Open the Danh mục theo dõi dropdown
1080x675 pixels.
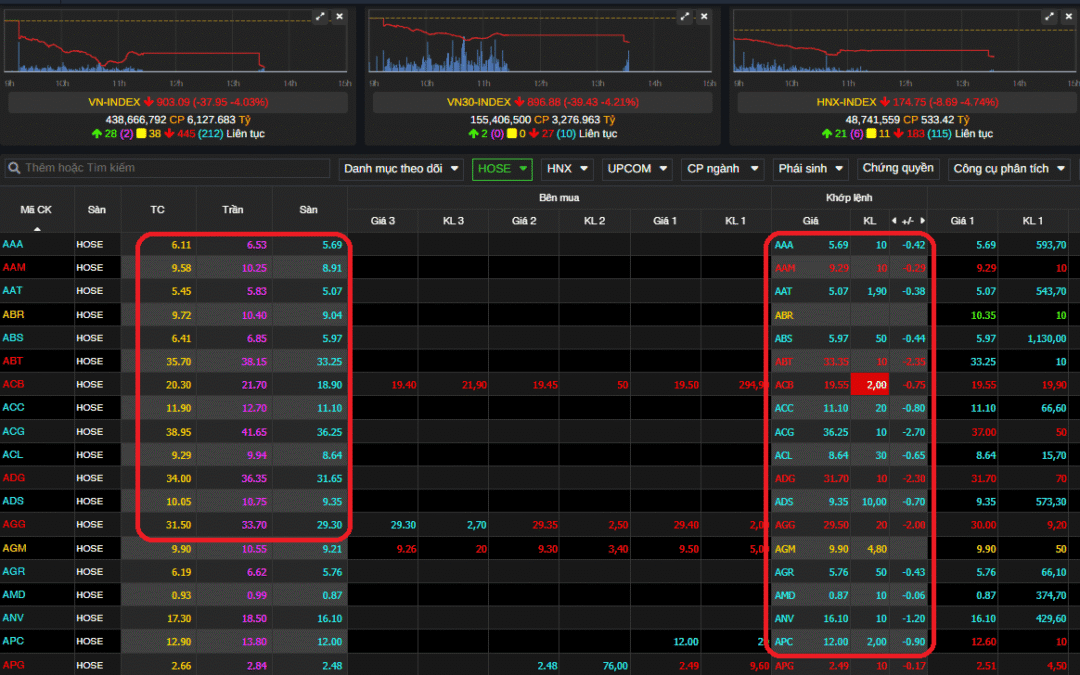click(401, 169)
